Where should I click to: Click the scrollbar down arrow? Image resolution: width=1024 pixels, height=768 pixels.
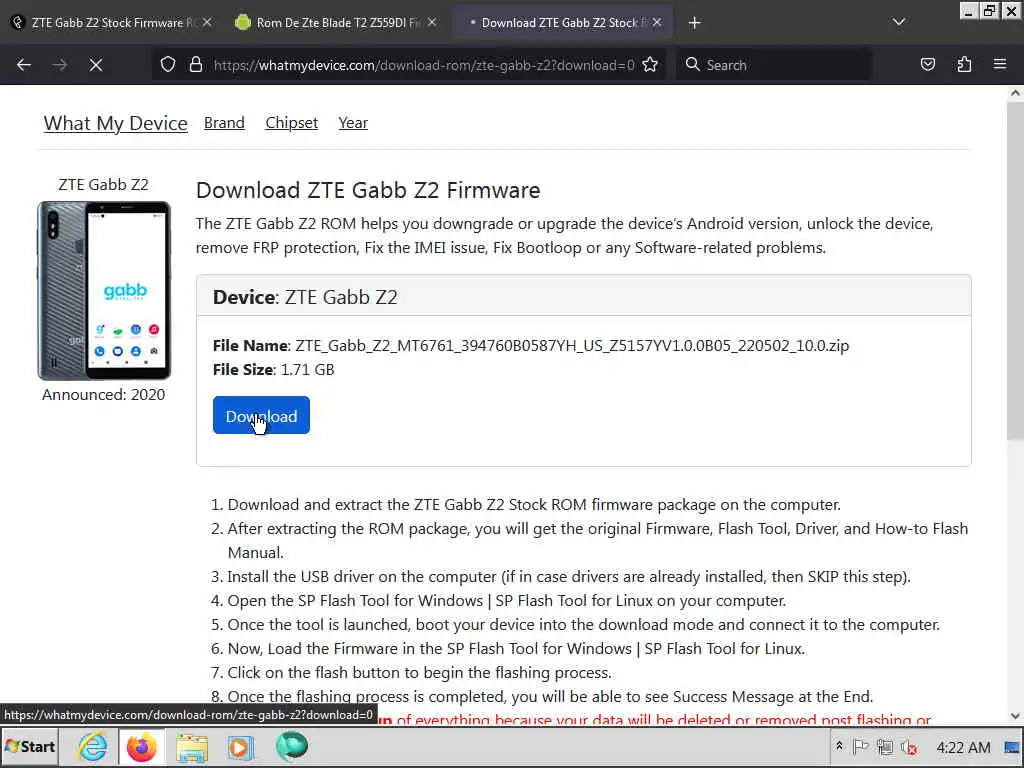(1015, 716)
